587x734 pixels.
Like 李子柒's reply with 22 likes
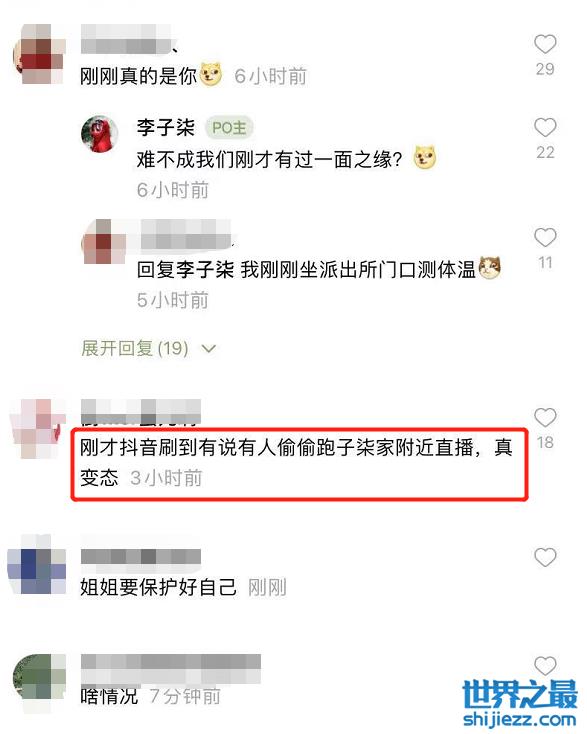[x=545, y=127]
